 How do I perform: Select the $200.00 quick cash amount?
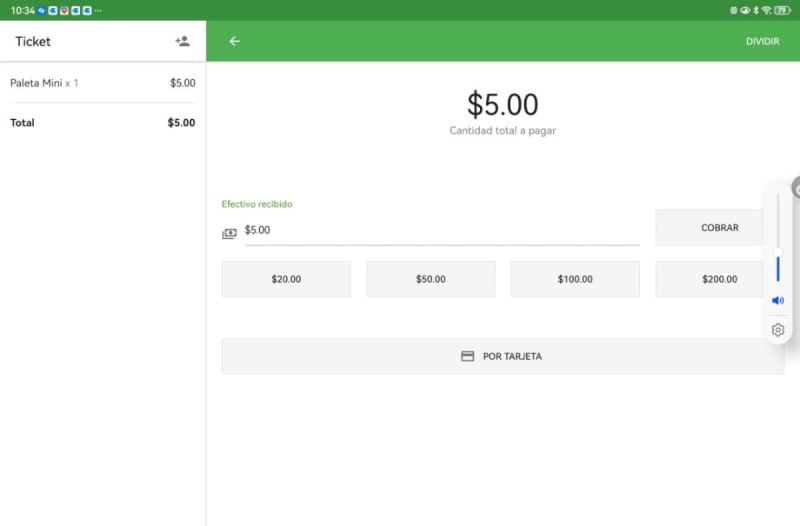point(712,279)
